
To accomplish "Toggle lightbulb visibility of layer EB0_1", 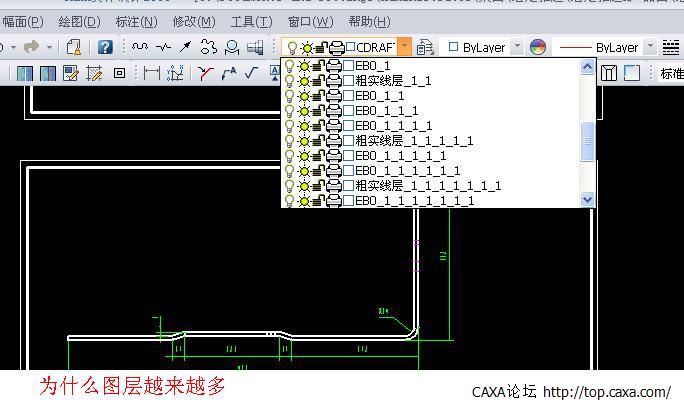I will click(x=289, y=66).
